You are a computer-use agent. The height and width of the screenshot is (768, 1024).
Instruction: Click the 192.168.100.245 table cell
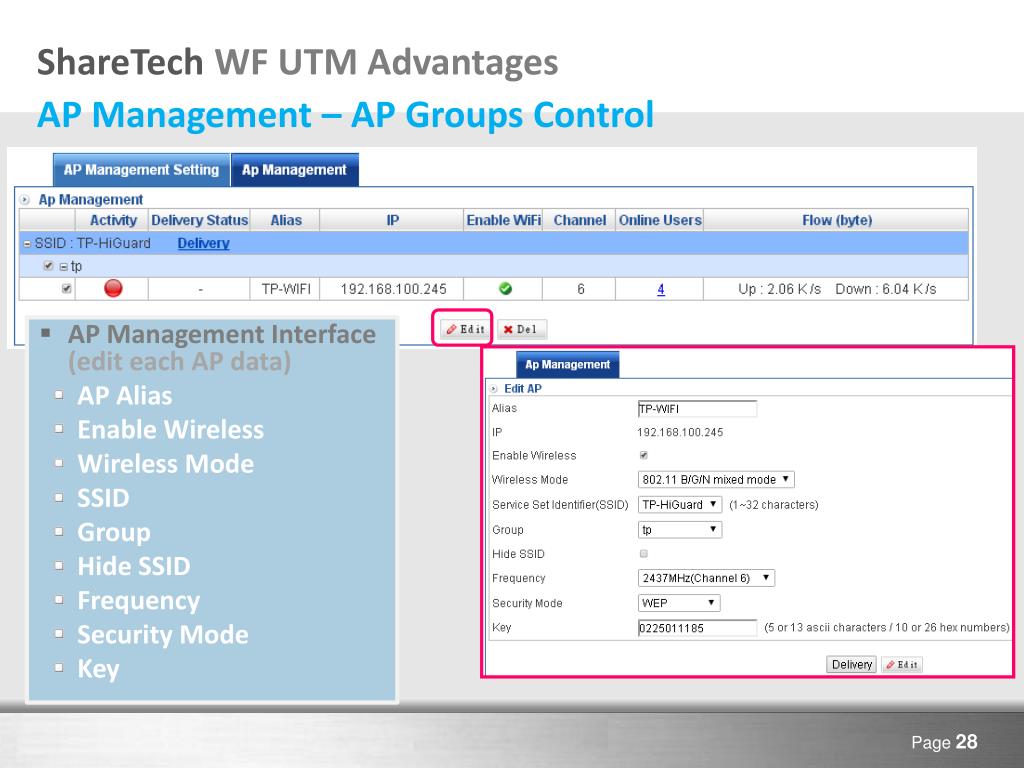(393, 289)
